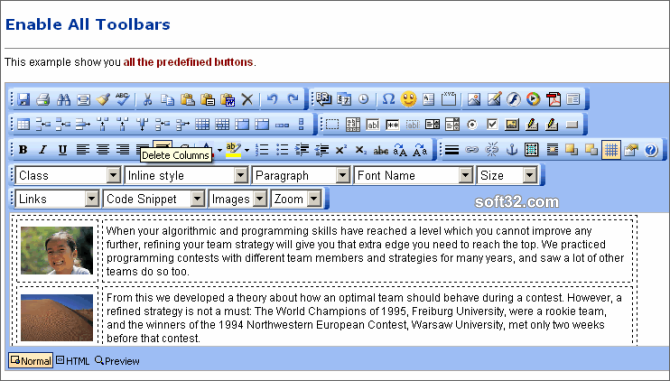Switch to the HTML view tab
This screenshot has height=381, width=670.
(73, 361)
